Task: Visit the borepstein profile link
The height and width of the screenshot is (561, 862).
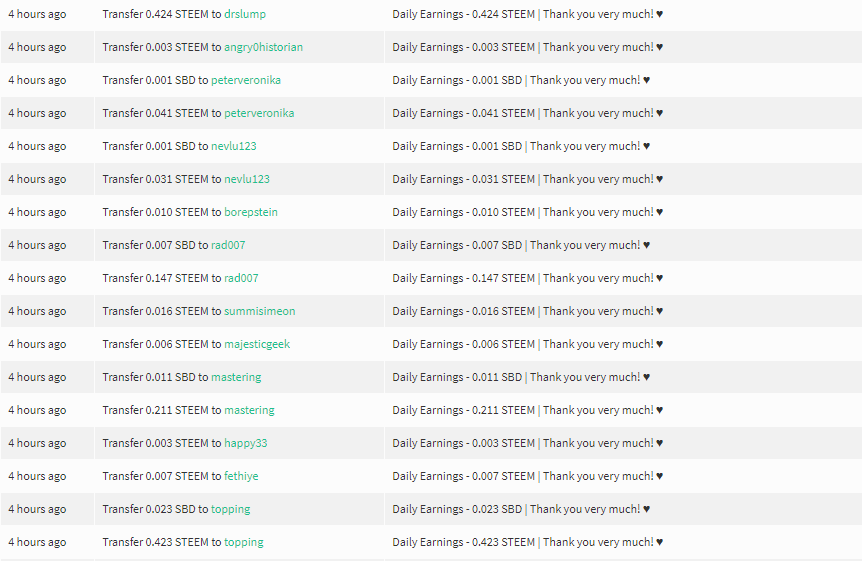Action: click(x=251, y=212)
